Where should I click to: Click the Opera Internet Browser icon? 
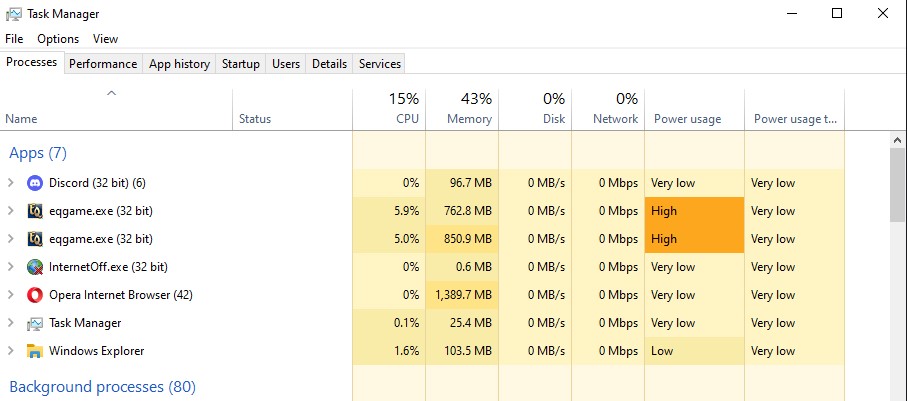(x=35, y=295)
